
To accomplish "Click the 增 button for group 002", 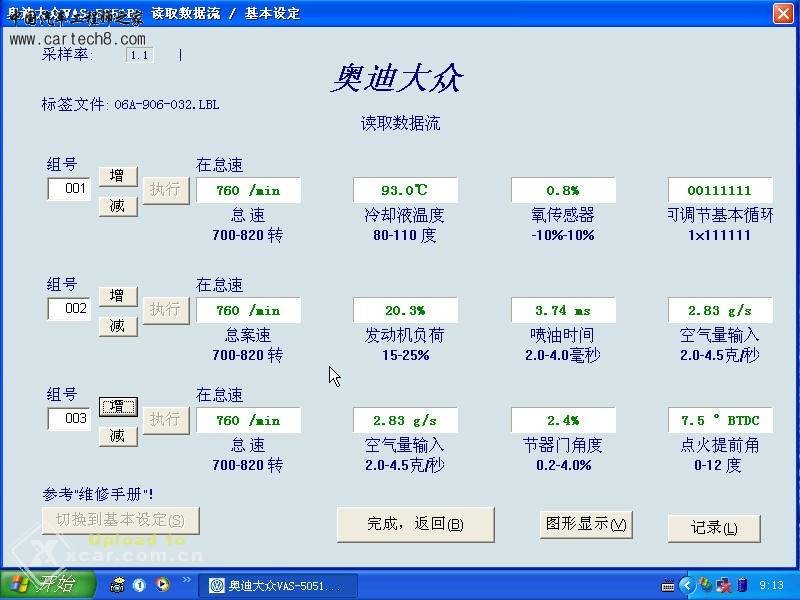I will click(x=118, y=296).
